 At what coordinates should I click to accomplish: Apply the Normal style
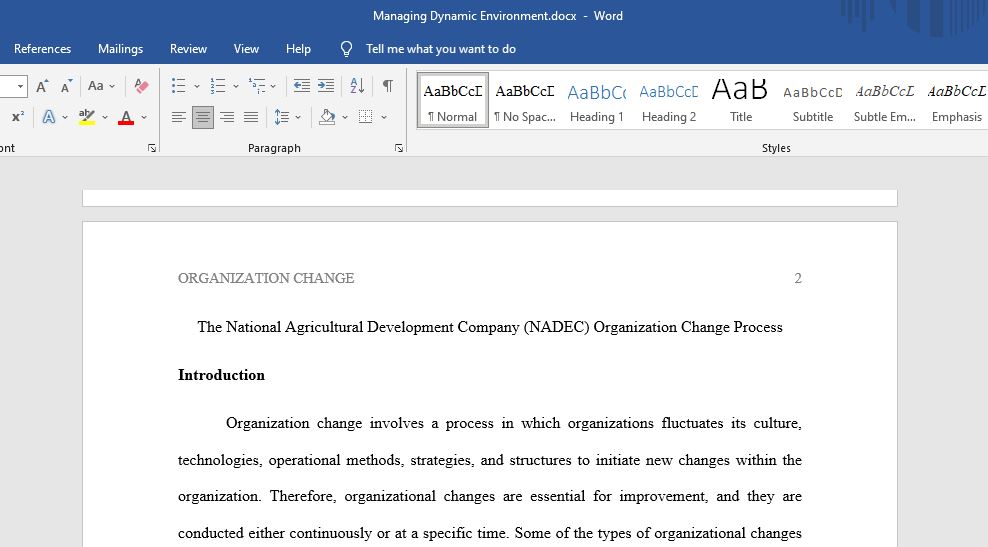click(452, 100)
